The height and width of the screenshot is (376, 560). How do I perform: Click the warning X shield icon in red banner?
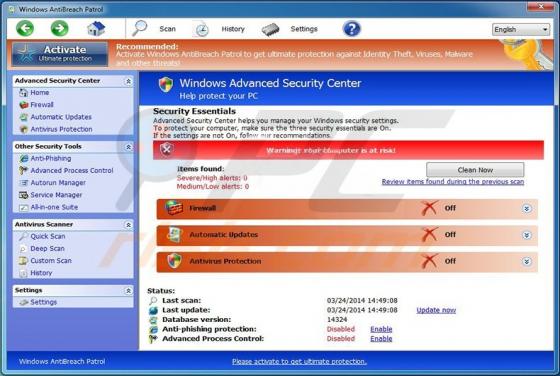(x=166, y=149)
